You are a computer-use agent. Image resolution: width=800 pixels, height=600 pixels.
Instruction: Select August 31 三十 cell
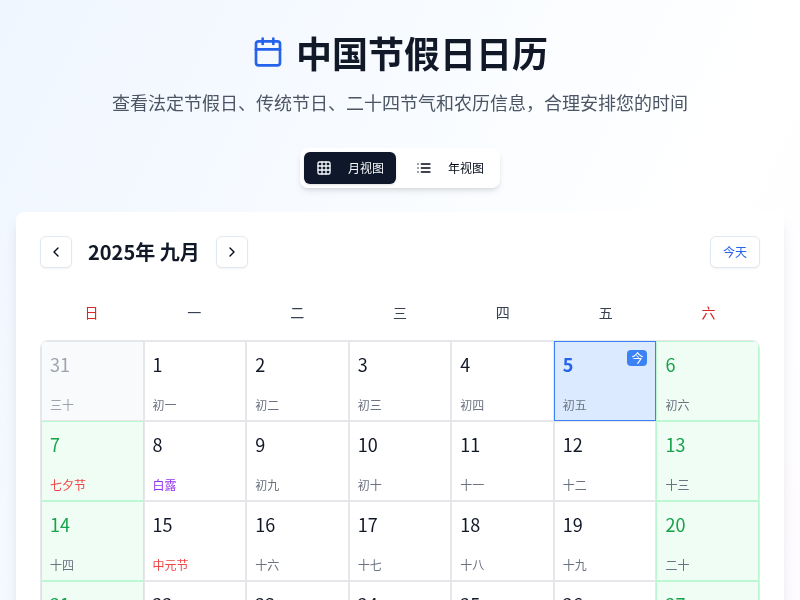92,381
